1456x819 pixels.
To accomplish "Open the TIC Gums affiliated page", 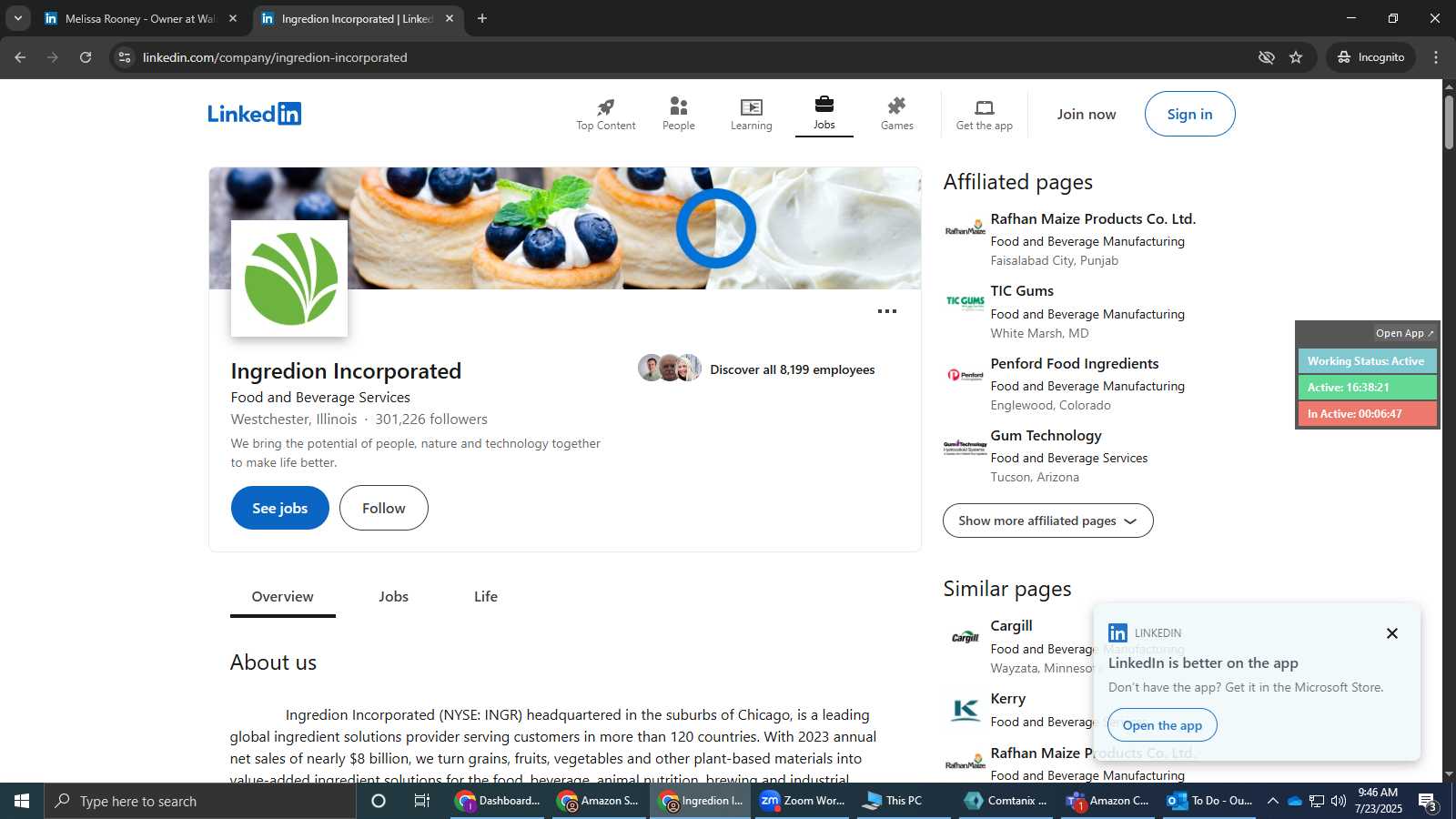I will pyautogui.click(x=1021, y=291).
